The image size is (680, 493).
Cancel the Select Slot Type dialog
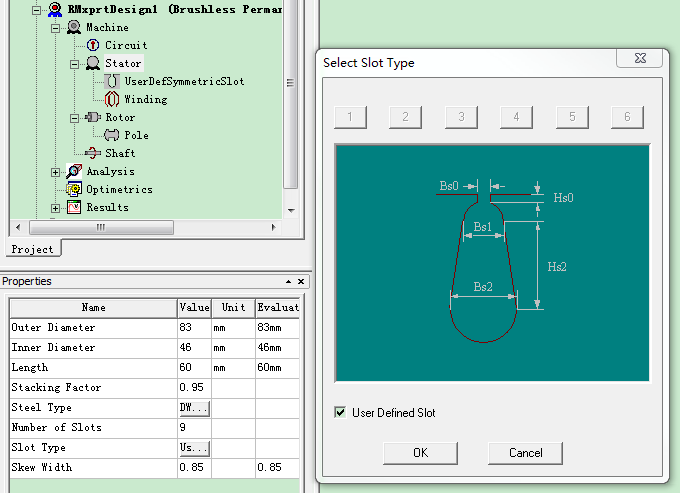(526, 453)
